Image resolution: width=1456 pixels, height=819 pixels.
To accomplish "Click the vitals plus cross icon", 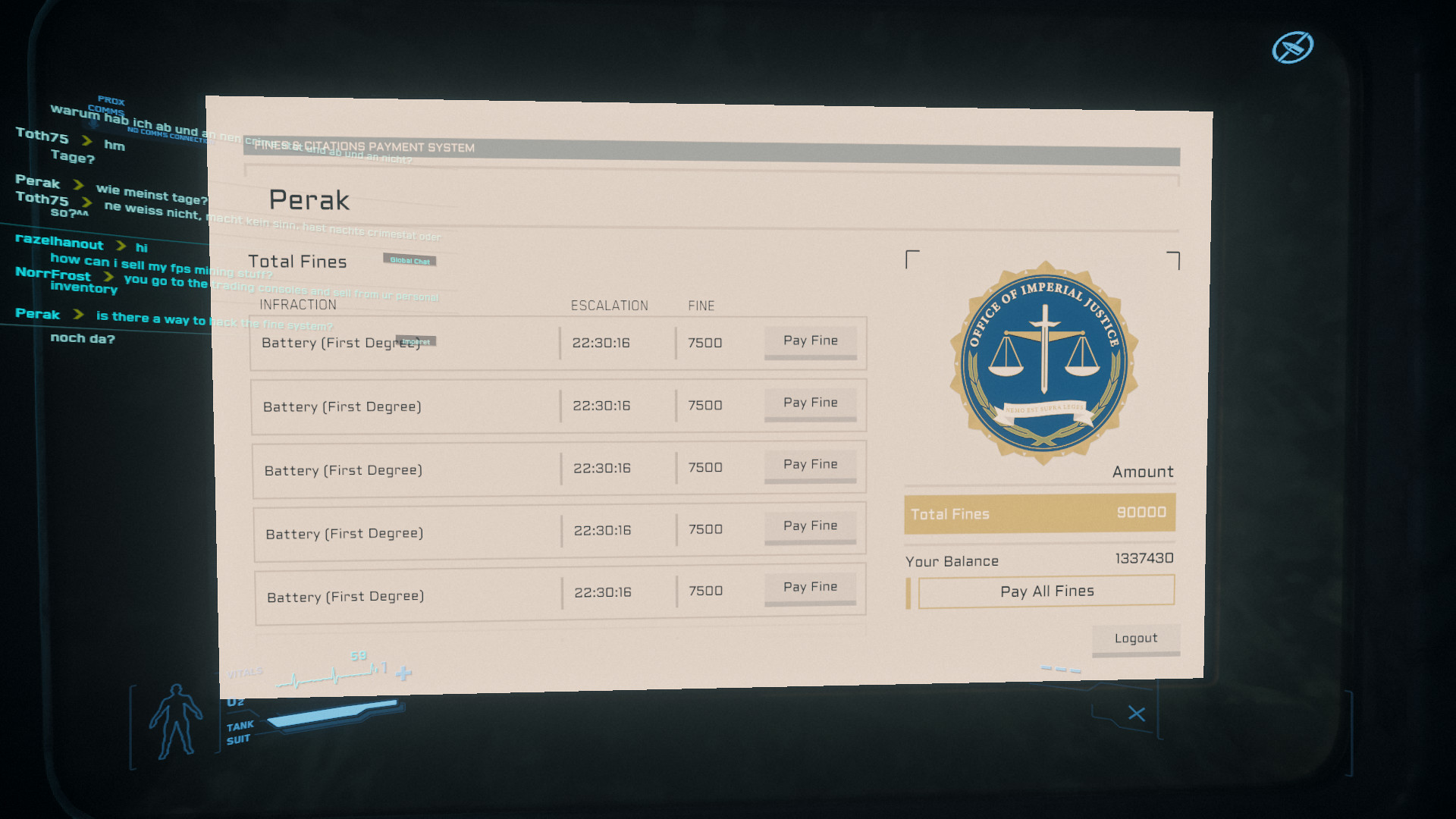I will point(404,673).
